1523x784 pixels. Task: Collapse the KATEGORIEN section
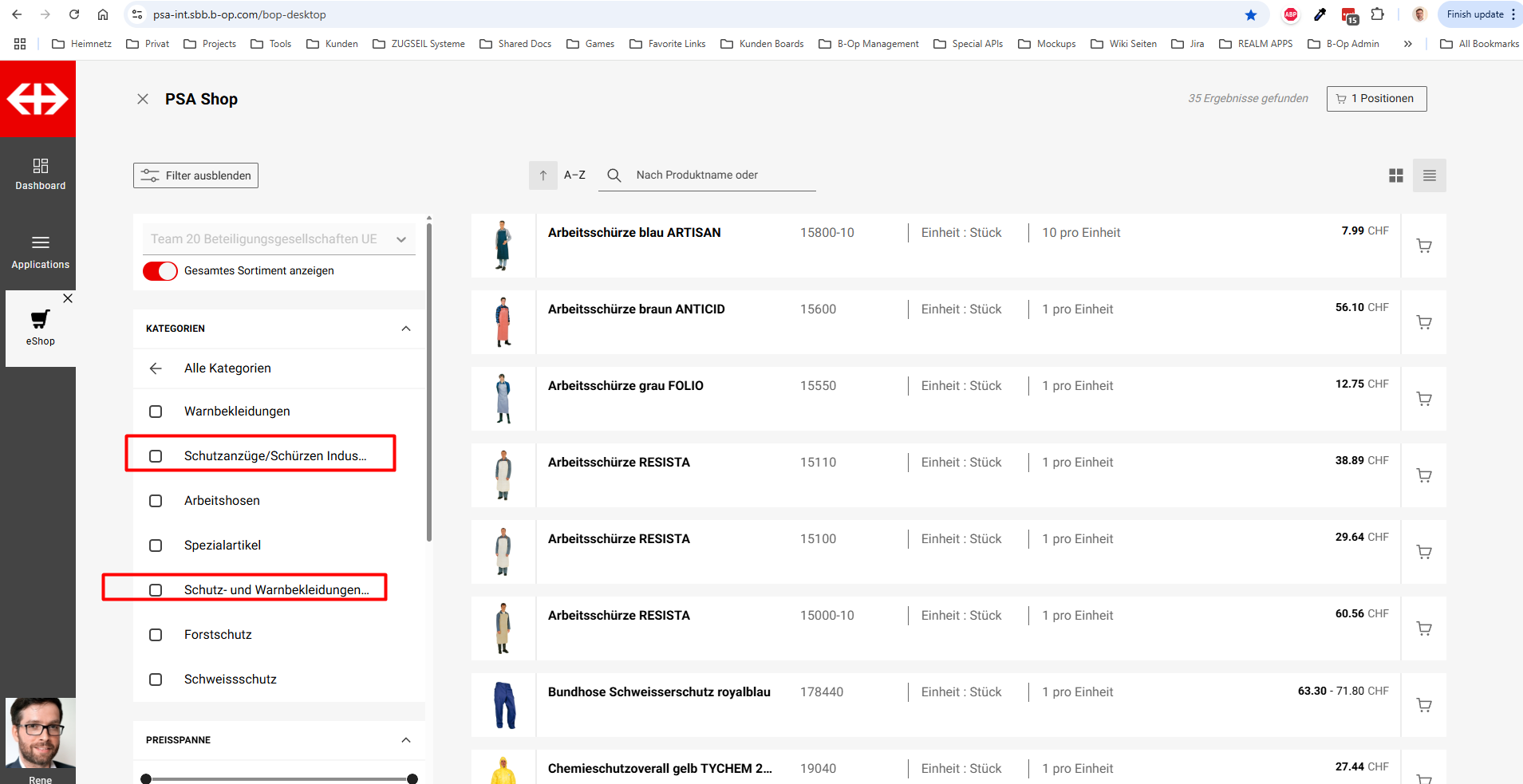pos(406,329)
